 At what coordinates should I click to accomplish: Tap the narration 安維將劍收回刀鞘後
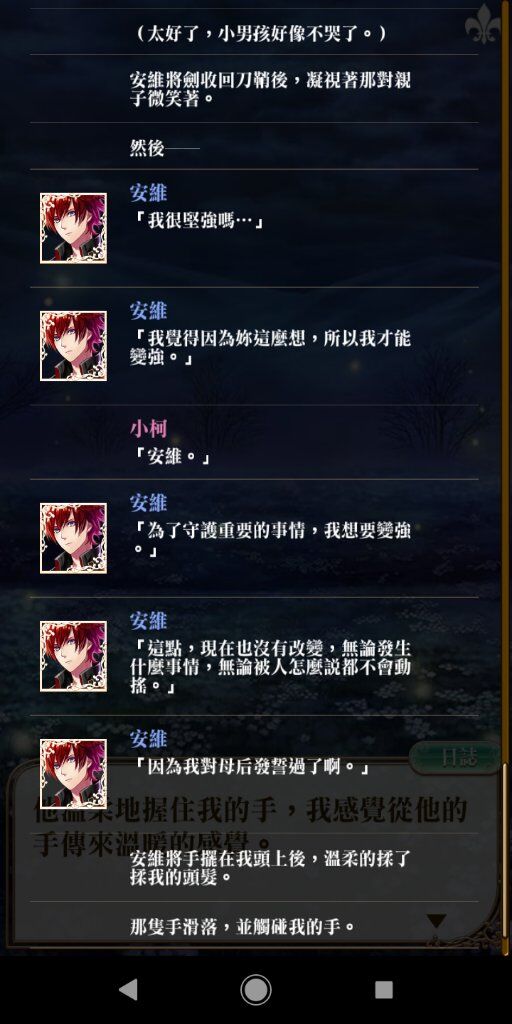270,89
